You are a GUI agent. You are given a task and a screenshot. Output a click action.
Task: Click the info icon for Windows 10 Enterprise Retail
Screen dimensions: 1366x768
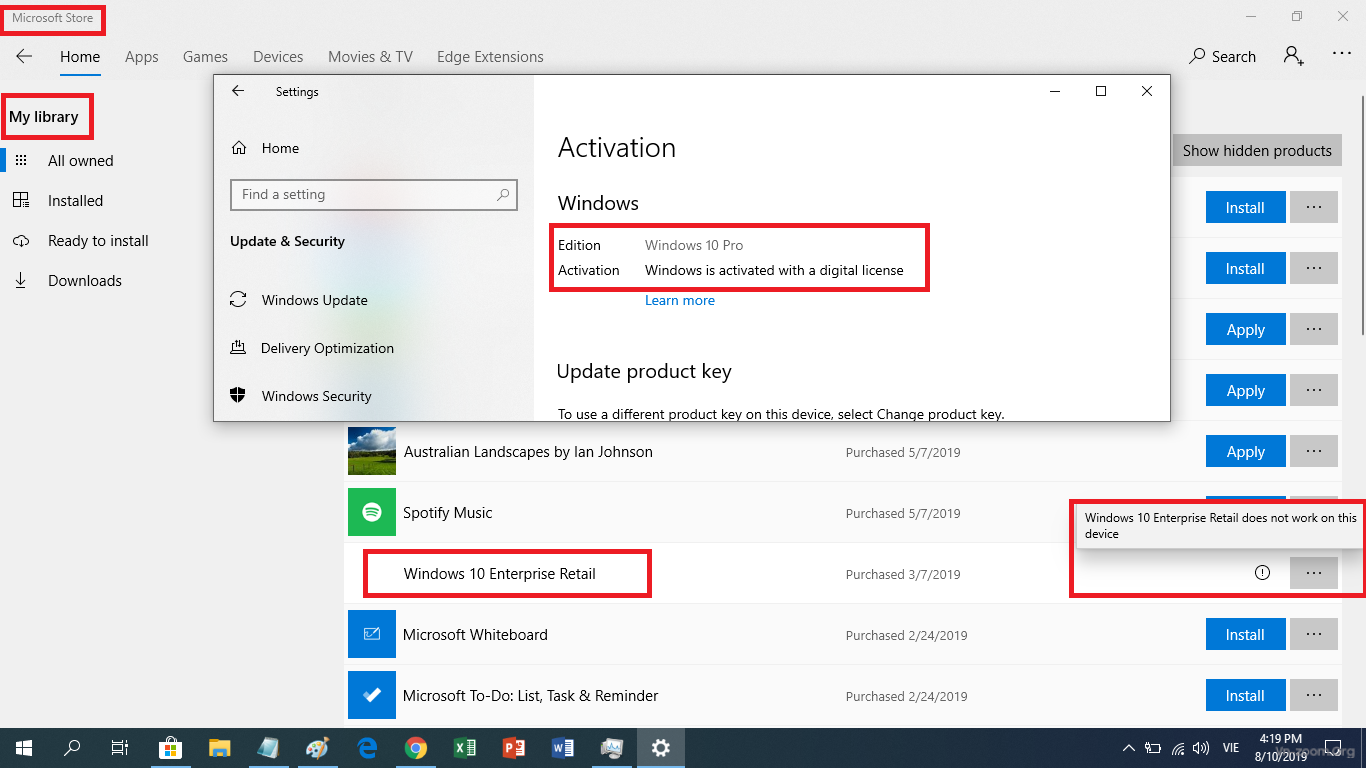pyautogui.click(x=1262, y=573)
